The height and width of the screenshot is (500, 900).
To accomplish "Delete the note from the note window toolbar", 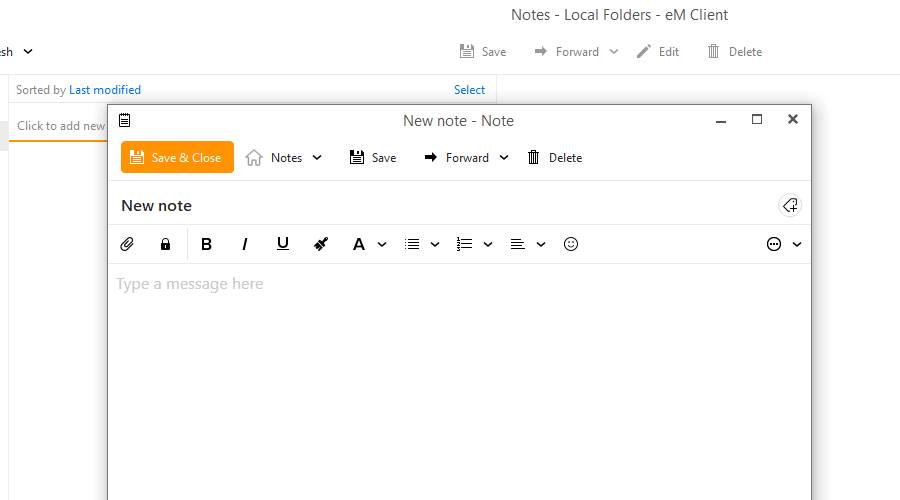I will (554, 158).
